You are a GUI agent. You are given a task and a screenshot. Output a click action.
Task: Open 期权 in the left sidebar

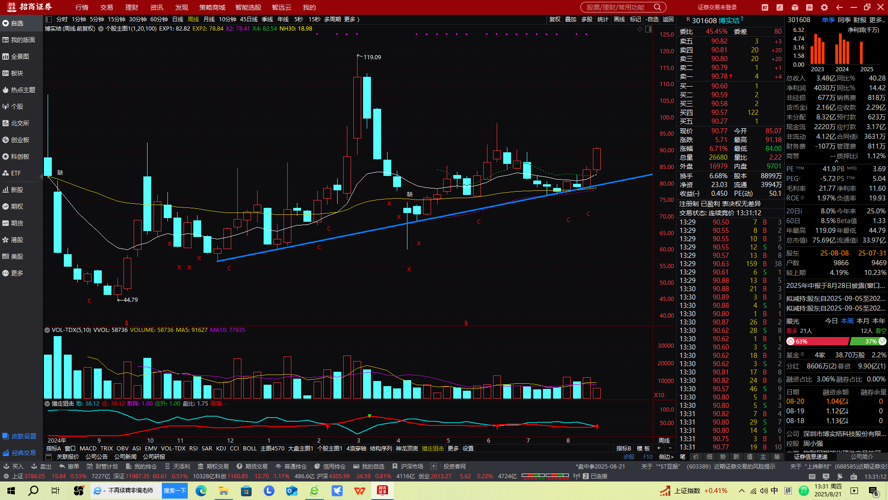click(14, 207)
